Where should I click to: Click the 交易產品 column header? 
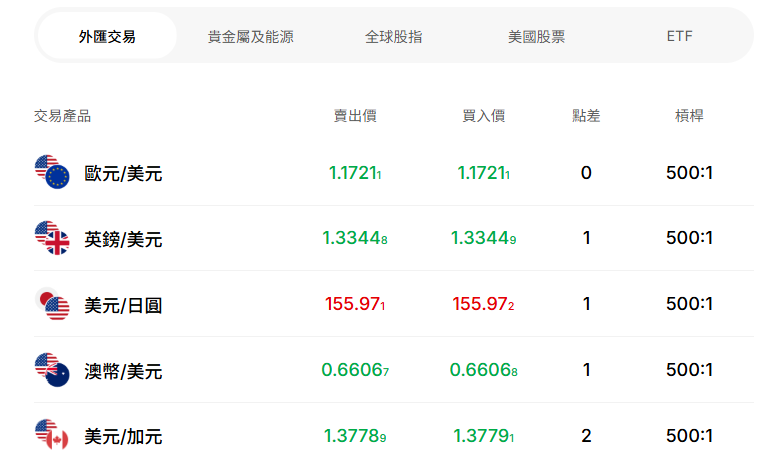coord(62,116)
